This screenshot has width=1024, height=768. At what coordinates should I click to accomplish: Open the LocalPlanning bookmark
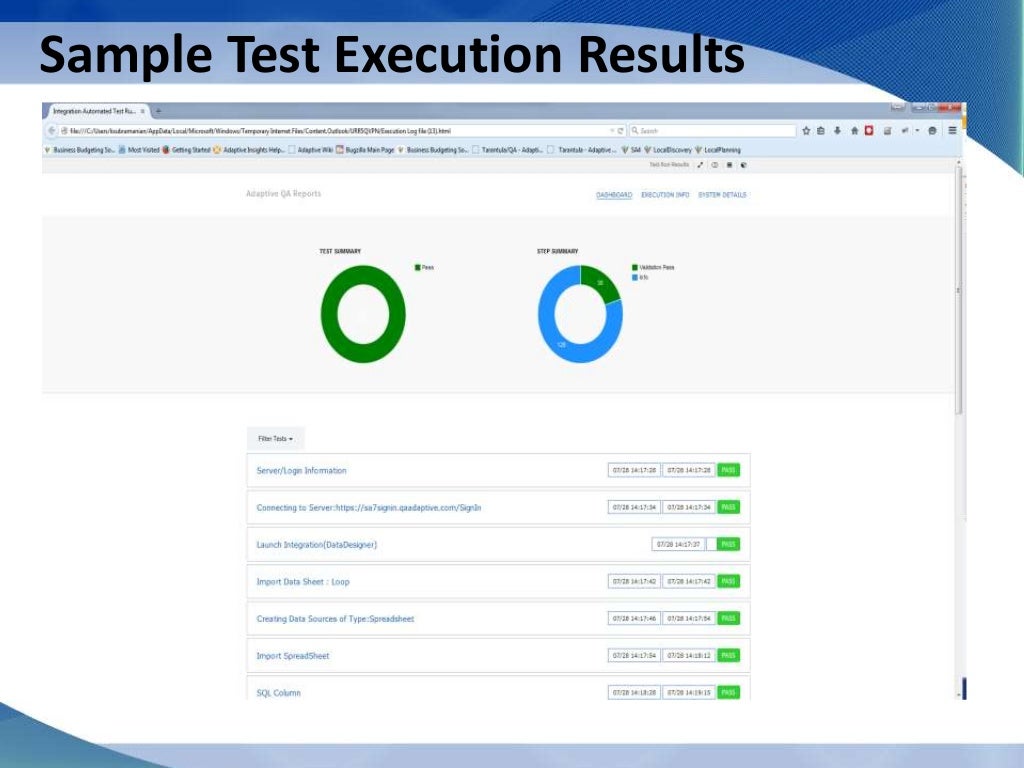pyautogui.click(x=718, y=150)
